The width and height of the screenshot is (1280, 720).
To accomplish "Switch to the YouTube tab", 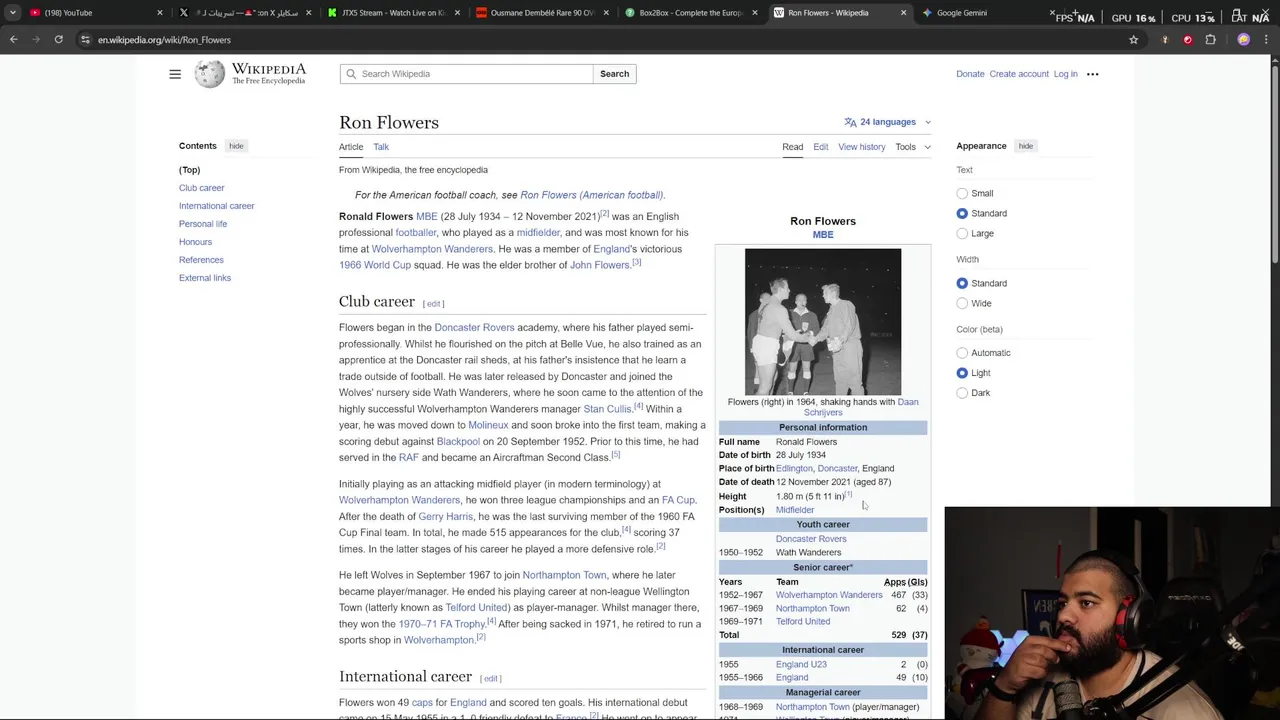I will coord(95,13).
